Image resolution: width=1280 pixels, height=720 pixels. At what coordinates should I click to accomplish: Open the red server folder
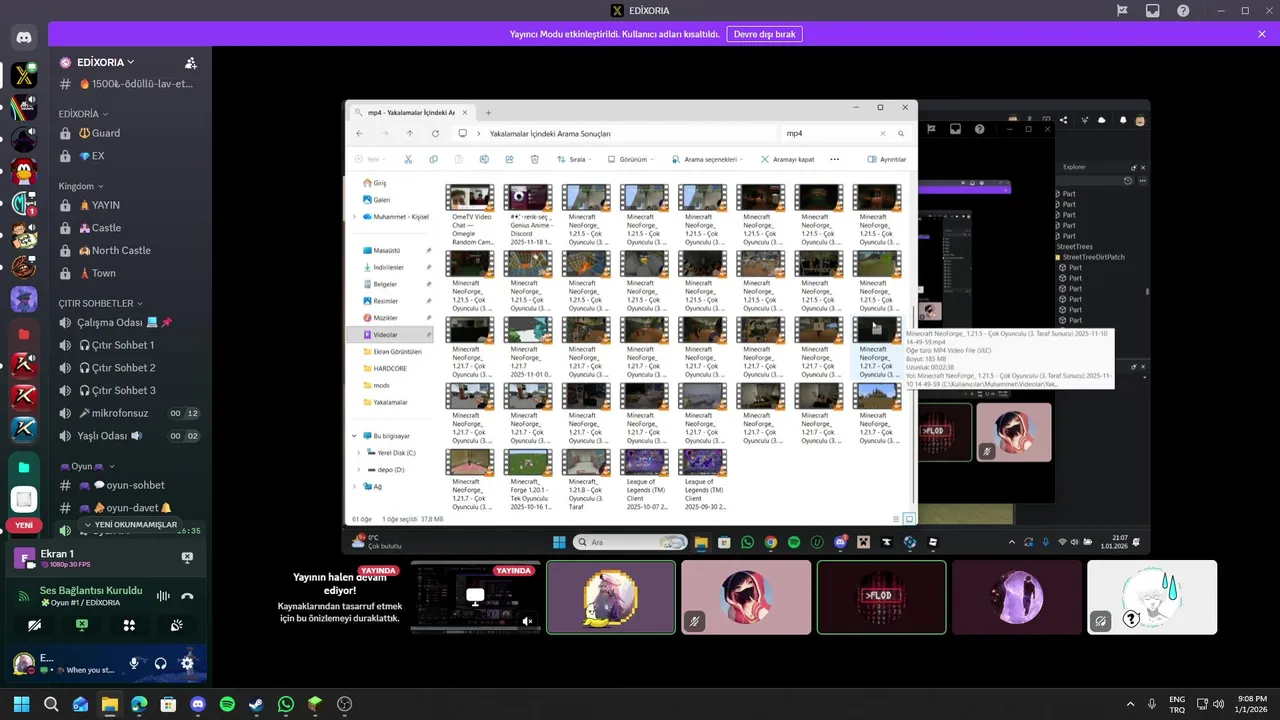(x=24, y=333)
